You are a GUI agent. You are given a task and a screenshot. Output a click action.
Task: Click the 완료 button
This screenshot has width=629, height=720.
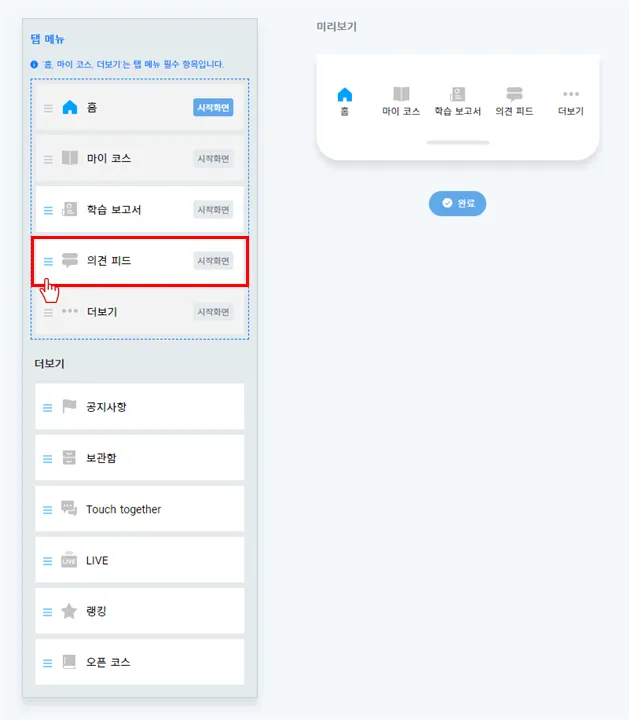tap(457, 203)
